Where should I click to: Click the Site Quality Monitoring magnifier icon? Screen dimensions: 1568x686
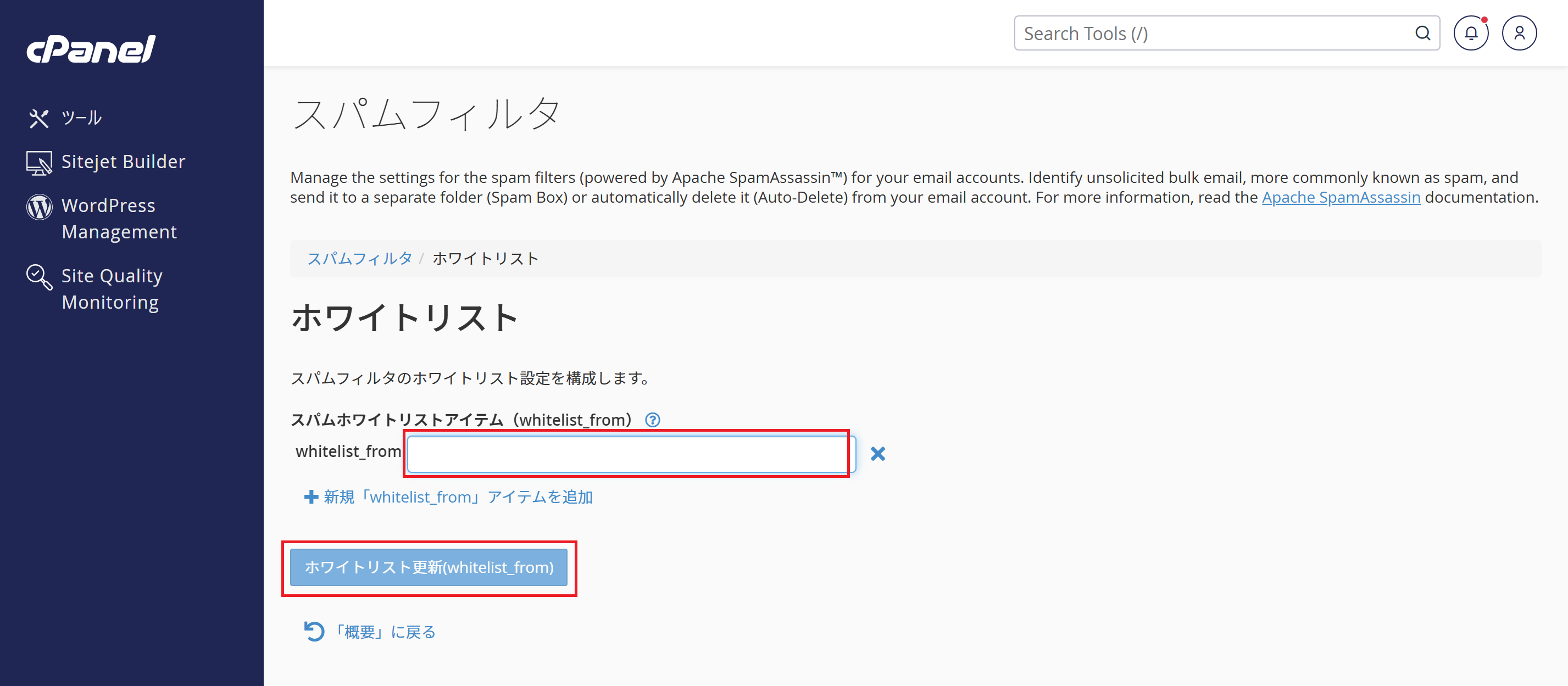pyautogui.click(x=39, y=277)
